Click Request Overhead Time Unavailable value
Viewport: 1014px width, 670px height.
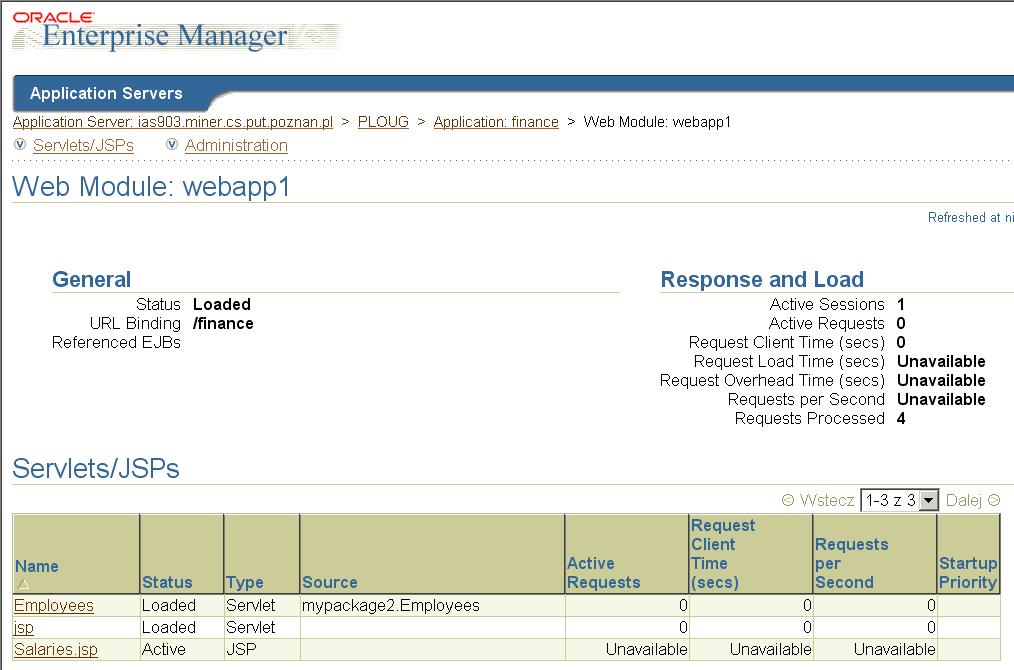coord(942,380)
